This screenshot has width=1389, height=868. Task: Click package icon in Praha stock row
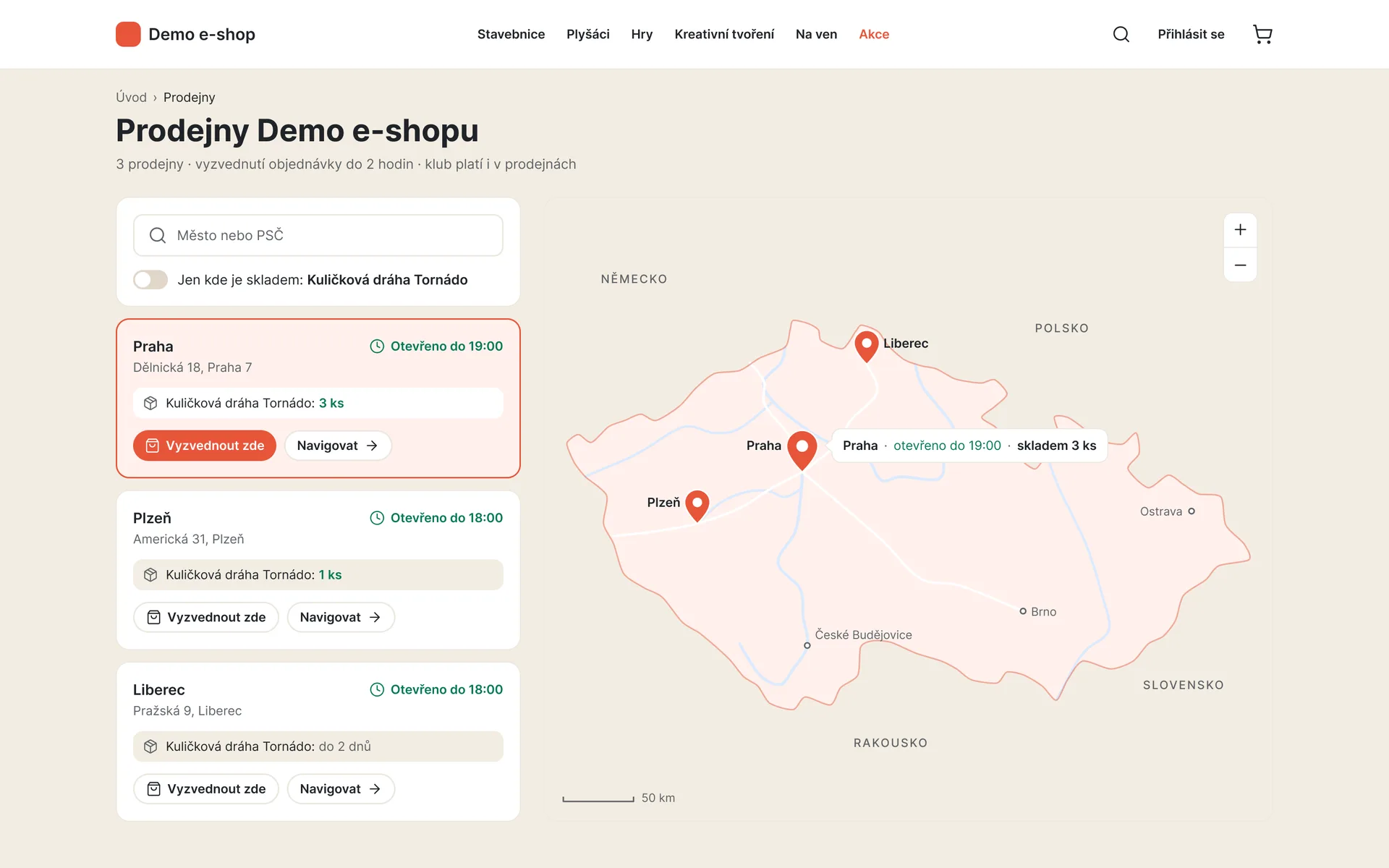[150, 403]
